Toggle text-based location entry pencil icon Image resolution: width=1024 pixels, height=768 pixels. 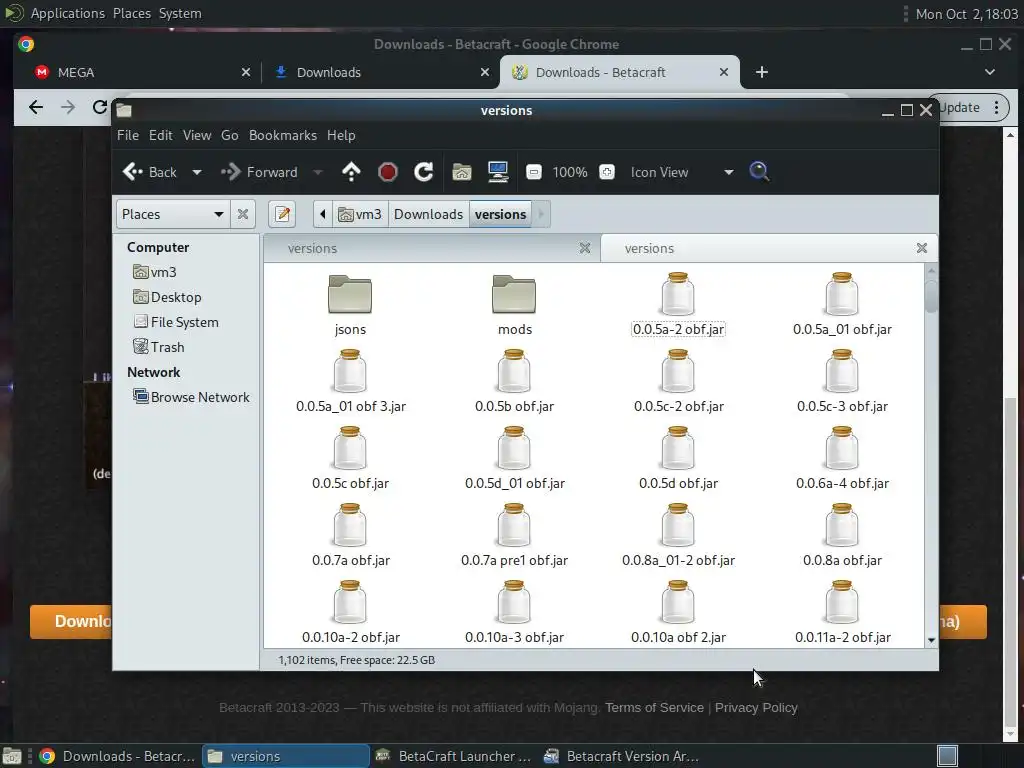click(x=282, y=214)
